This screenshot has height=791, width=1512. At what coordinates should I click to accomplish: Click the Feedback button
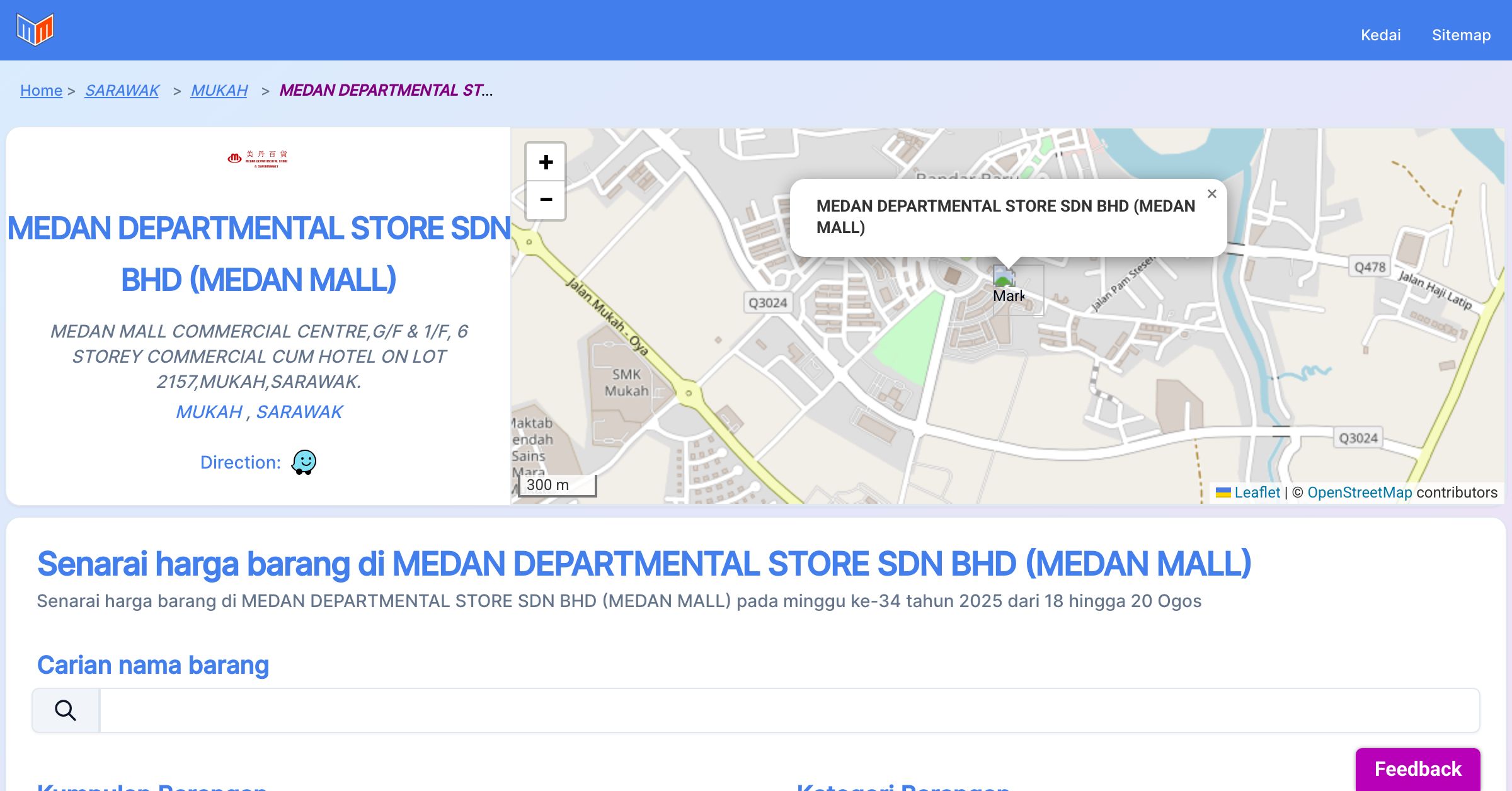click(1417, 768)
